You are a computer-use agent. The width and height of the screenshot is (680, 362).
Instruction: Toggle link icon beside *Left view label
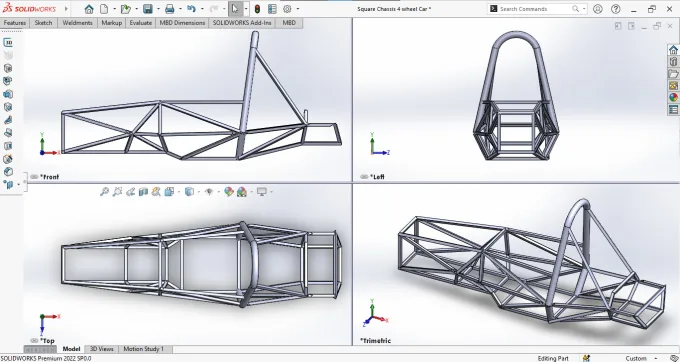pos(364,177)
